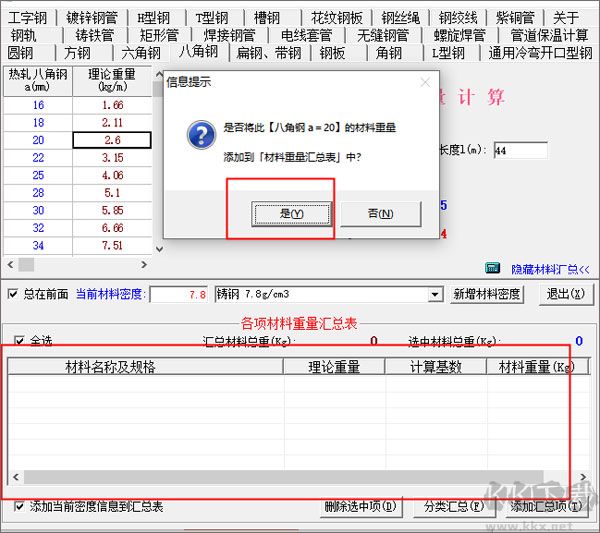Switch to the 工字钢 tab

point(28,18)
